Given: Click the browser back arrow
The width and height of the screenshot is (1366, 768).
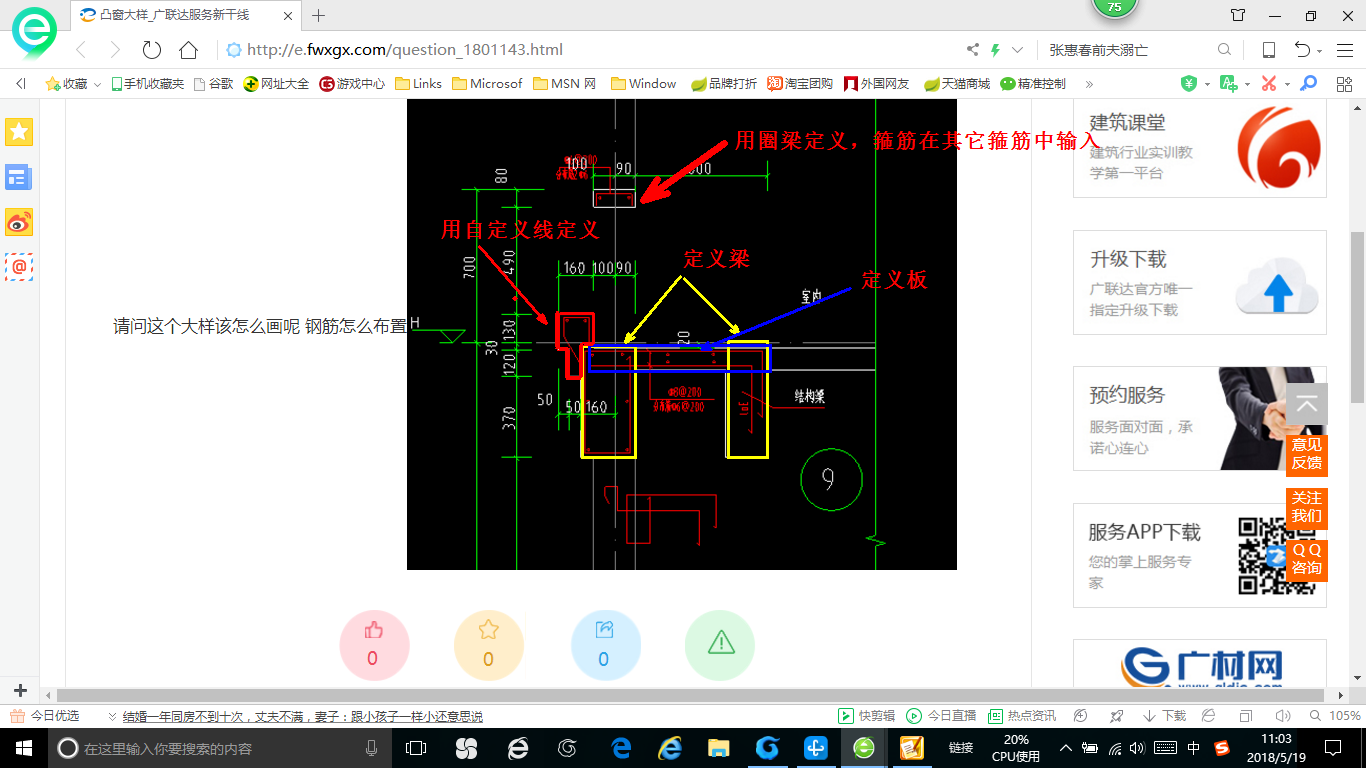Looking at the screenshot, I should point(81,50).
